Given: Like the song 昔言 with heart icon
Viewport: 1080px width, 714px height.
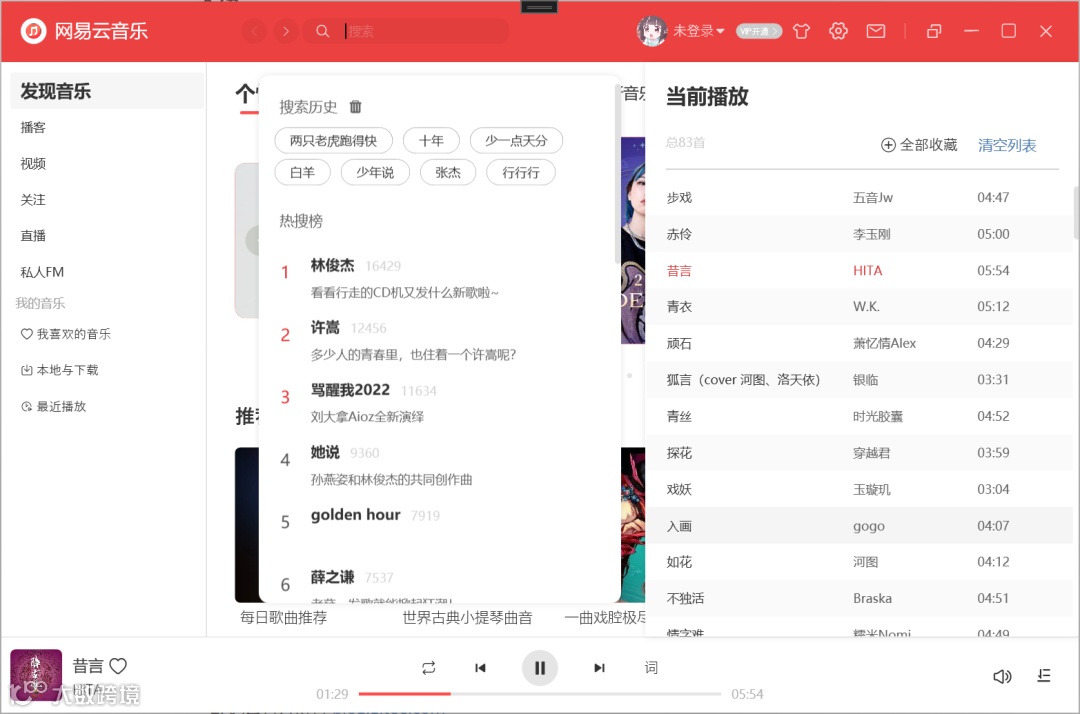Looking at the screenshot, I should coord(118,666).
